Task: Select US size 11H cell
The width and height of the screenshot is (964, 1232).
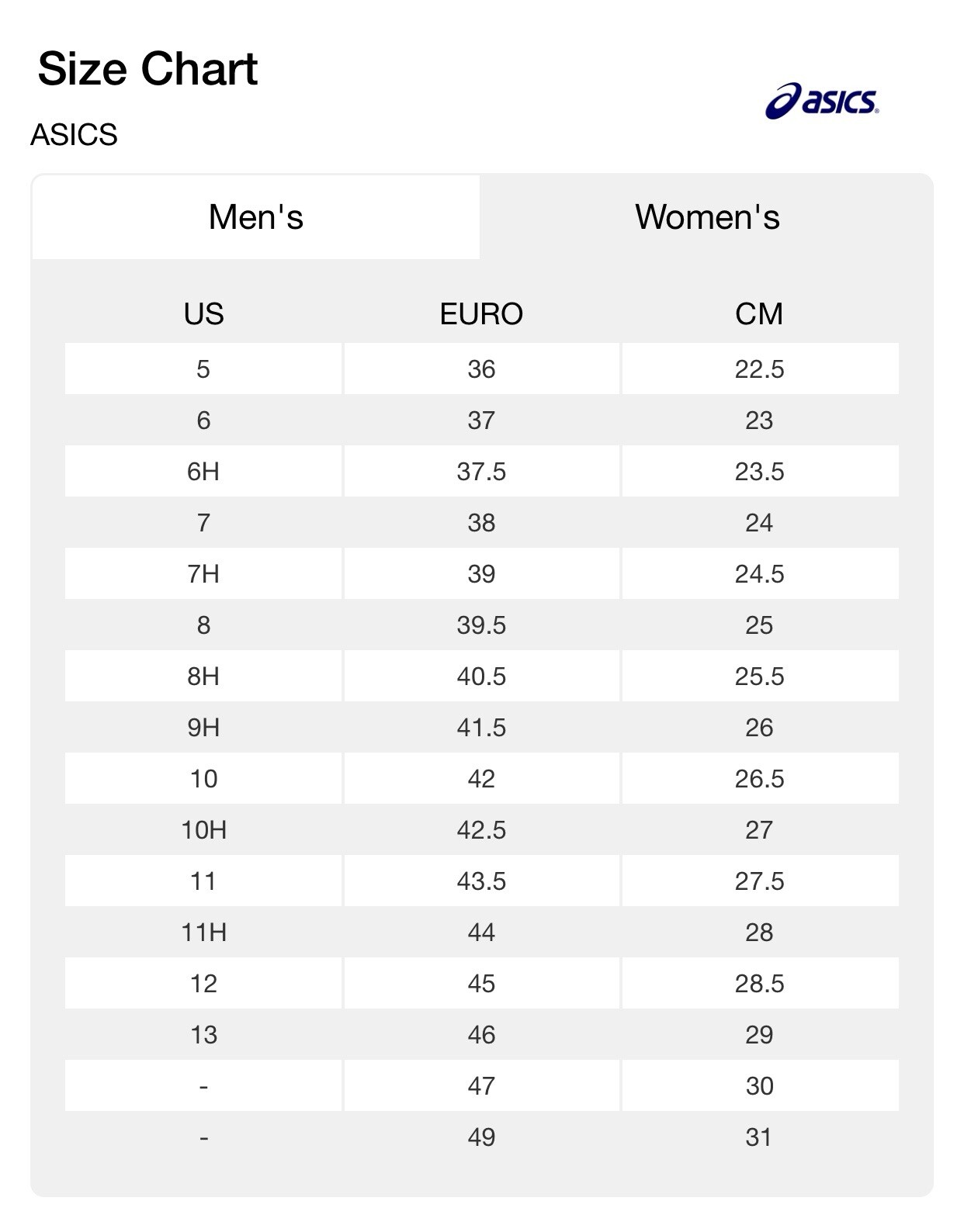Action: (x=203, y=933)
